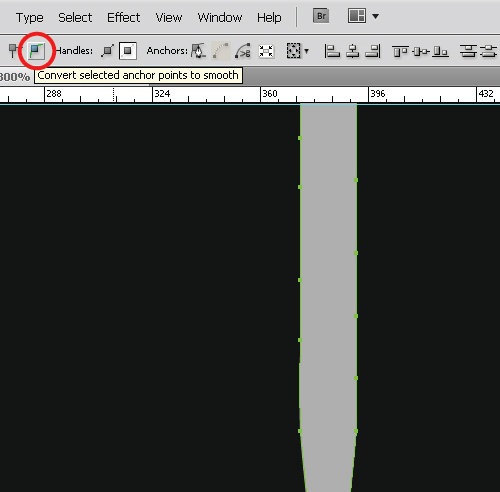This screenshot has width=500, height=492.
Task: Convert selected anchor points to smooth
Action: click(36, 51)
